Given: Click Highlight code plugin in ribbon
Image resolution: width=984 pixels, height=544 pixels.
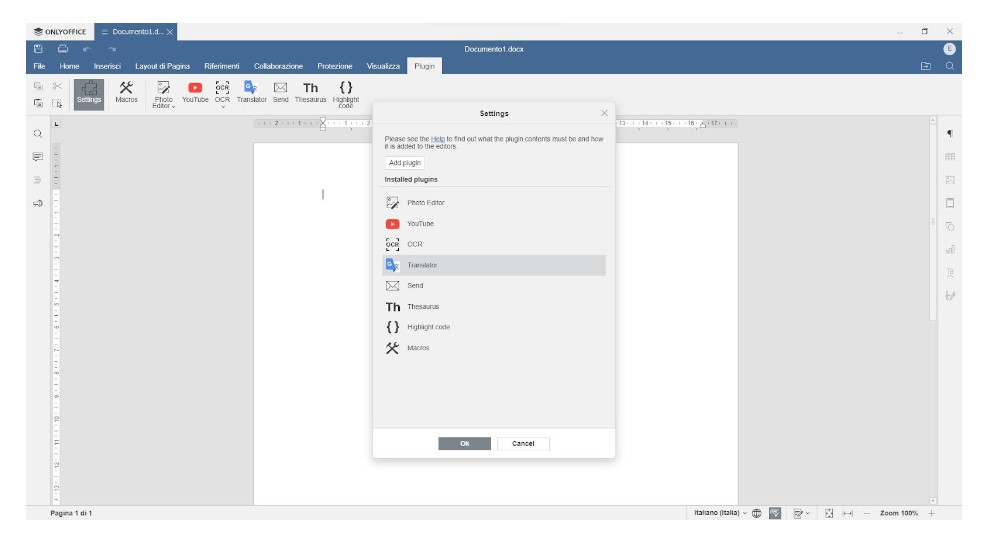Looking at the screenshot, I should (346, 94).
